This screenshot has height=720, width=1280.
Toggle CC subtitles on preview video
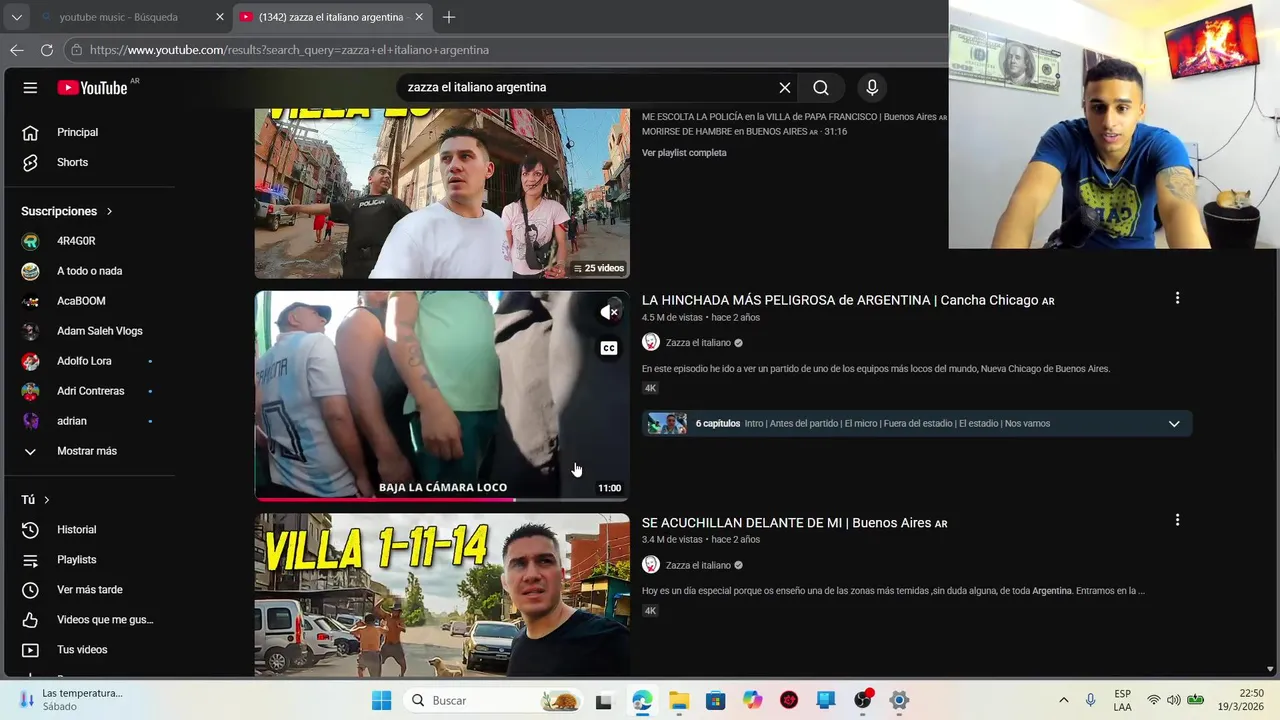coord(609,348)
